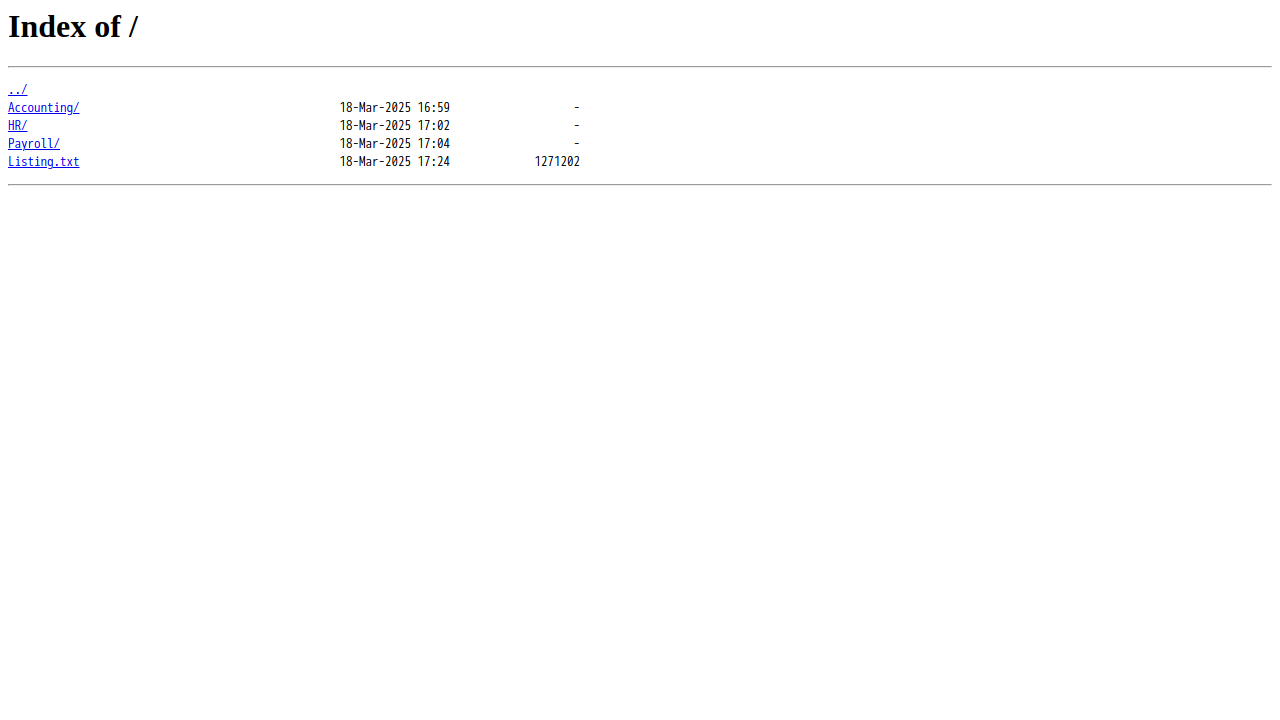Open the Listing.txt file link

[x=43, y=162]
